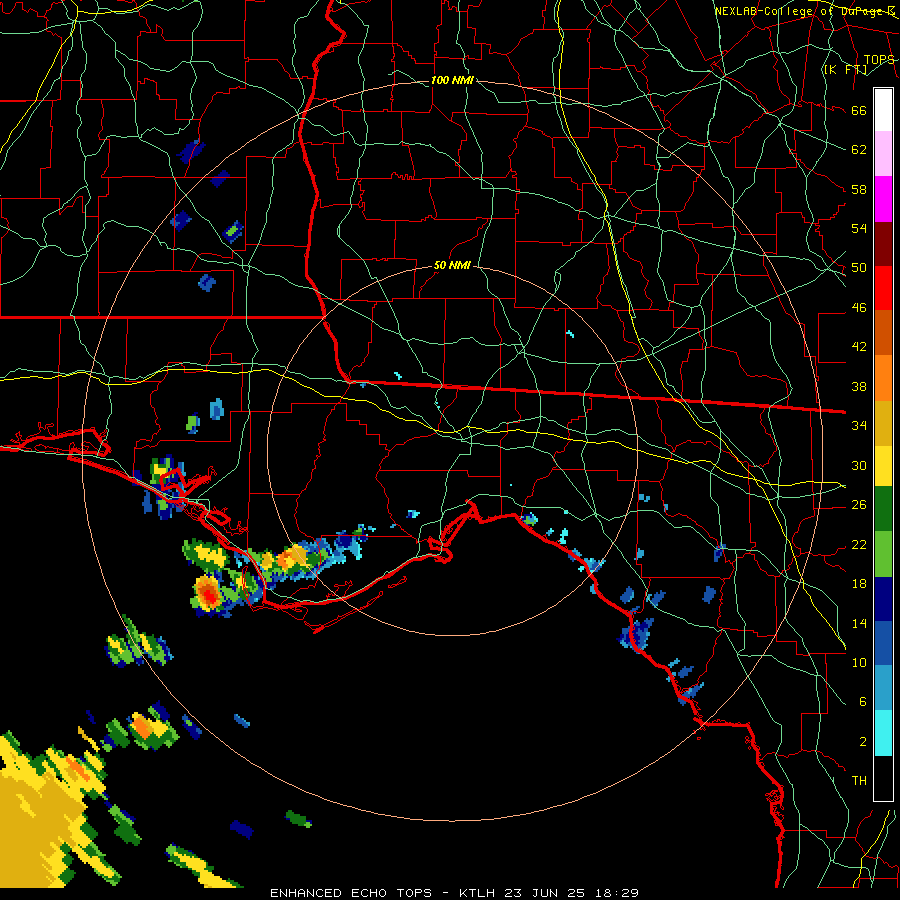Click the legend value '54'

[859, 228]
